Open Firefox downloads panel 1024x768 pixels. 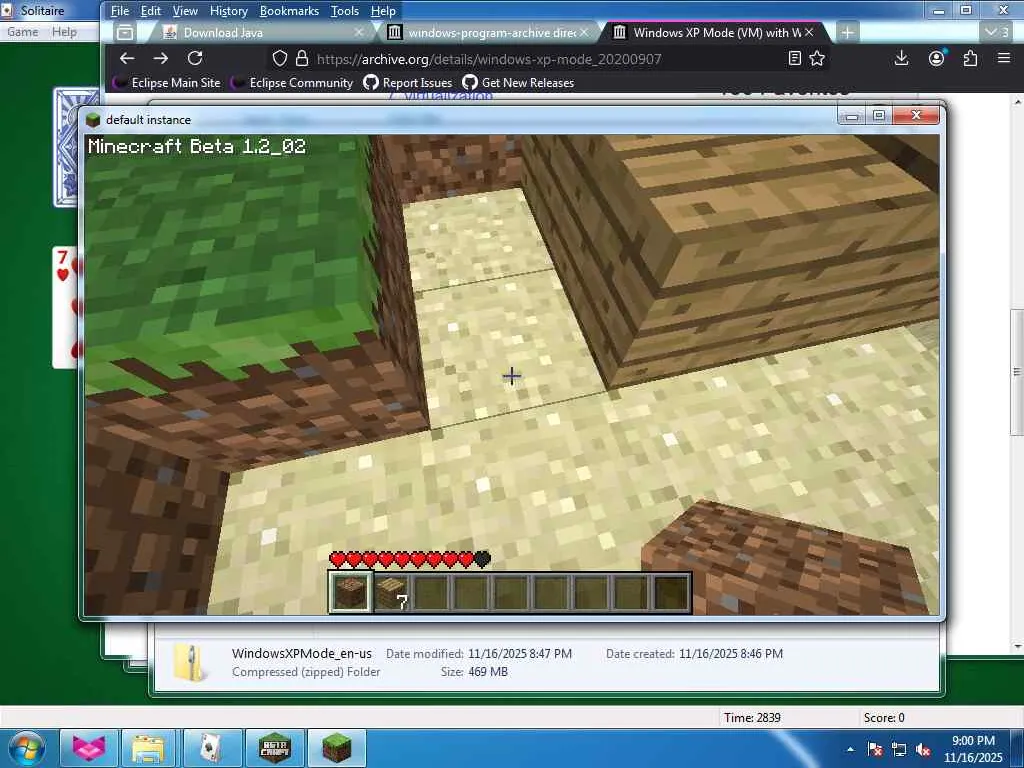(901, 58)
